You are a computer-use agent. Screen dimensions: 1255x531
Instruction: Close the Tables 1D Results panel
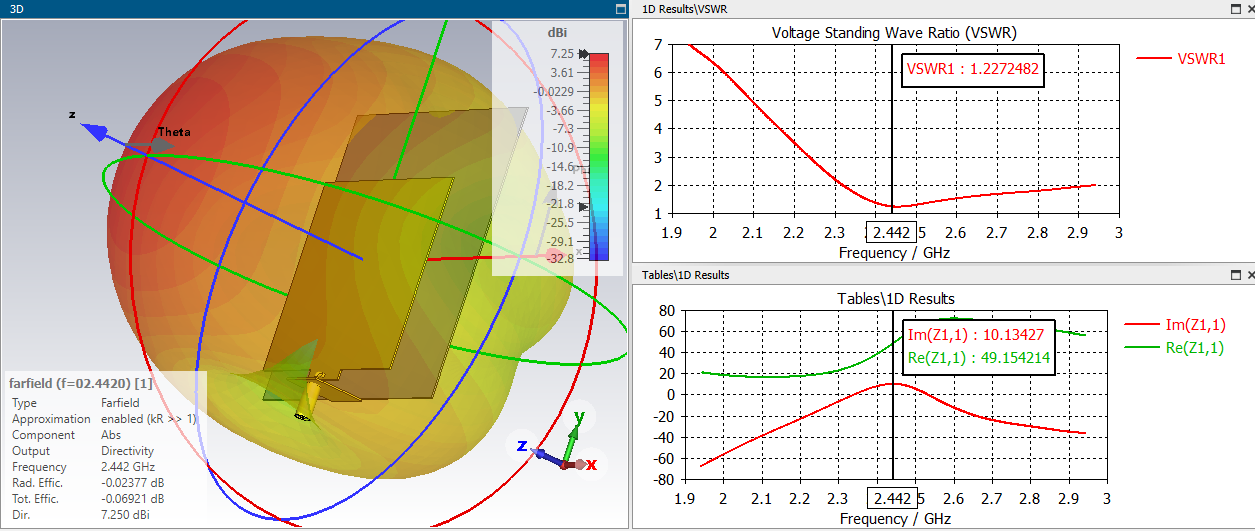tap(1250, 274)
